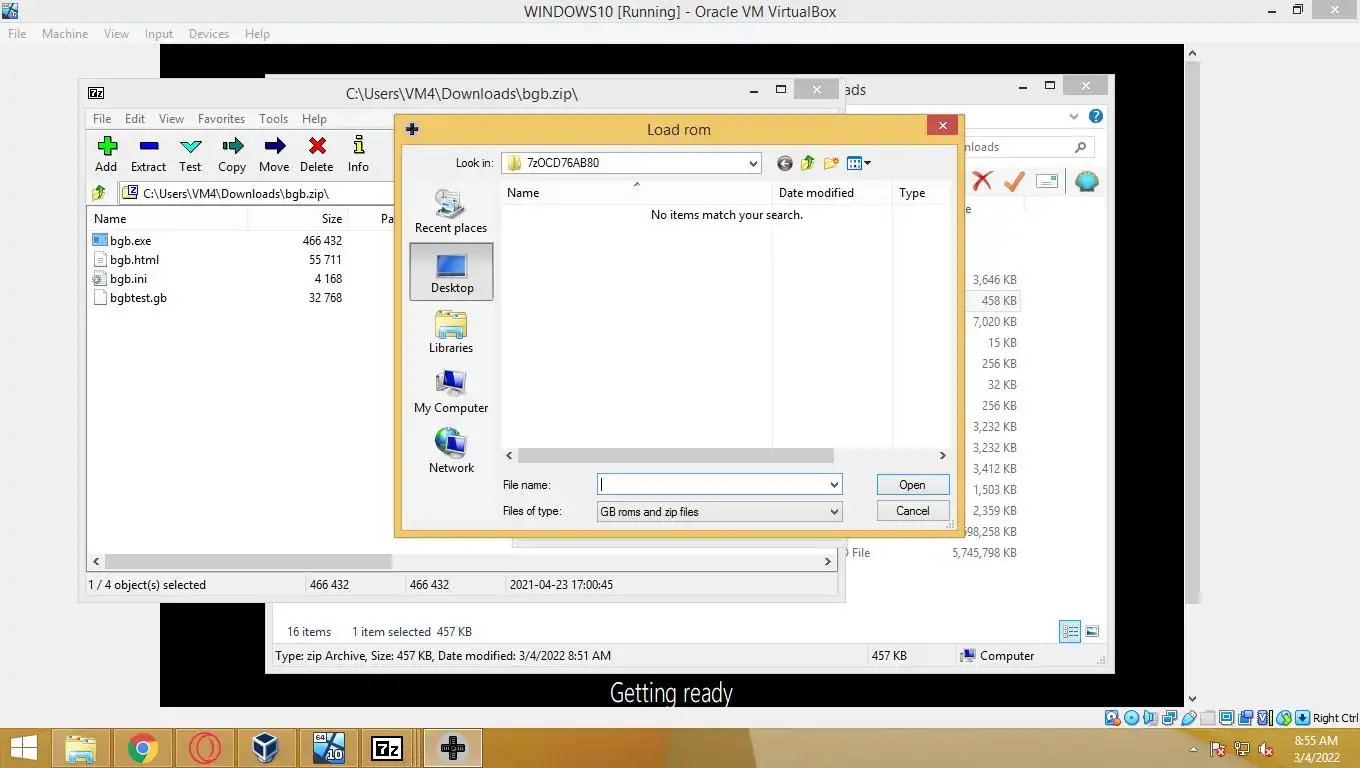Screen dimensions: 1360x768
Task: Expand the File name dropdown arrow
Action: [x=834, y=485]
